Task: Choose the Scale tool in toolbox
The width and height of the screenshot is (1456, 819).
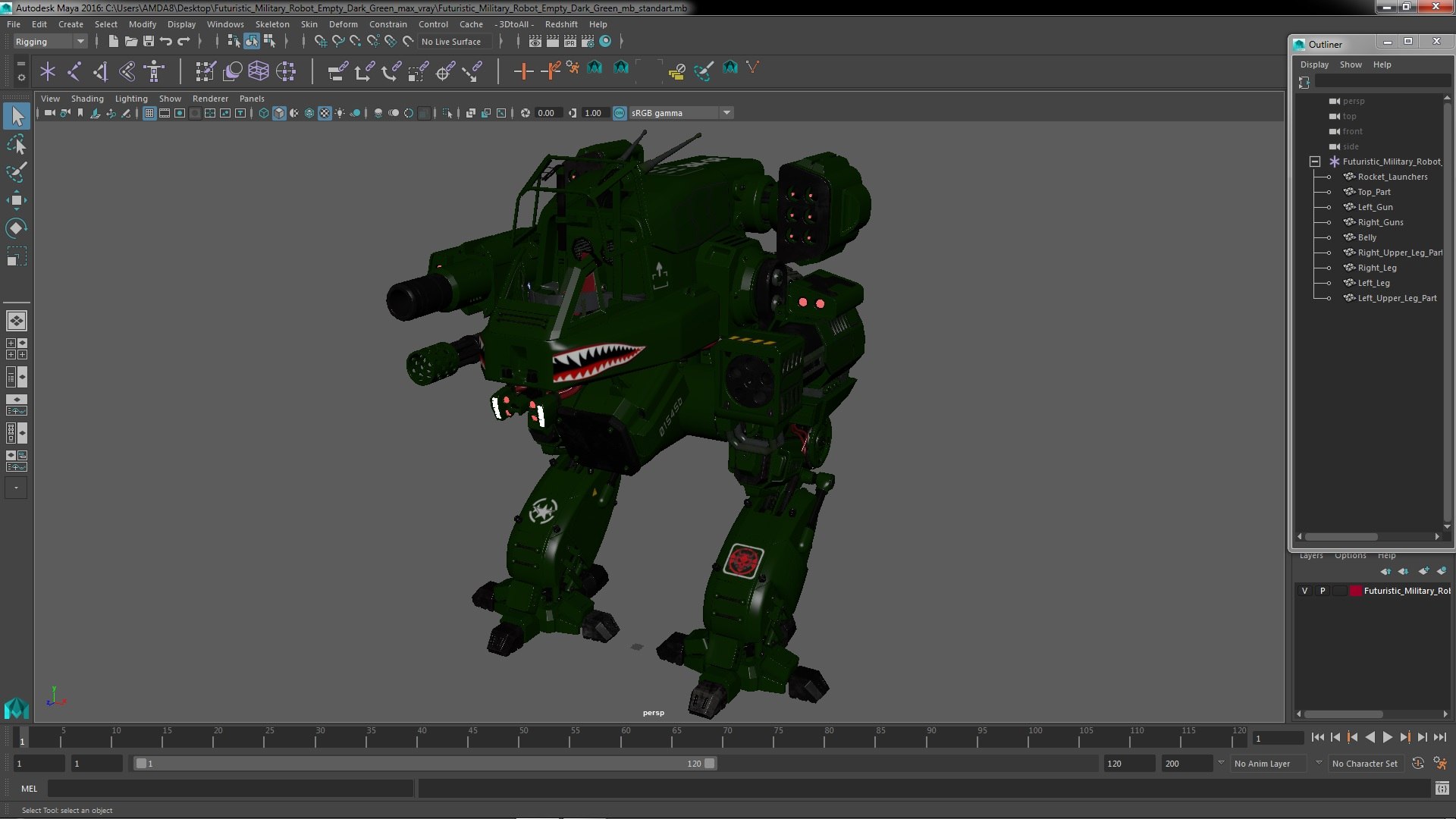Action: [17, 256]
